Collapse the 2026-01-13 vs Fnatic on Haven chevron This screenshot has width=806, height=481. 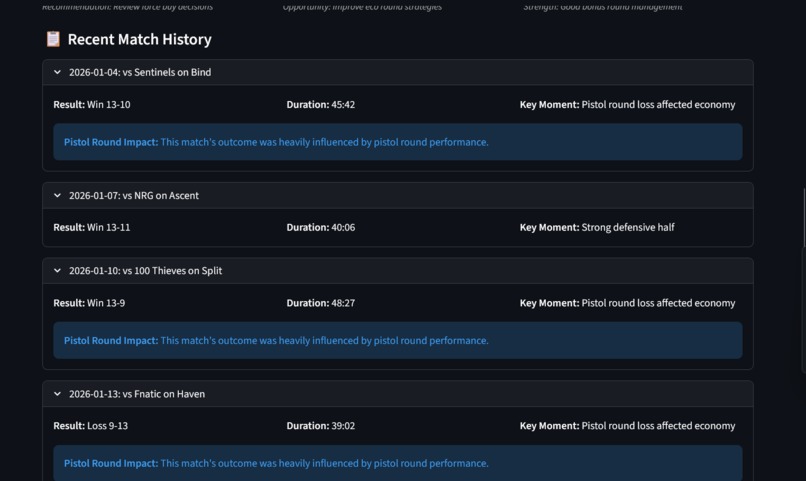(x=57, y=394)
